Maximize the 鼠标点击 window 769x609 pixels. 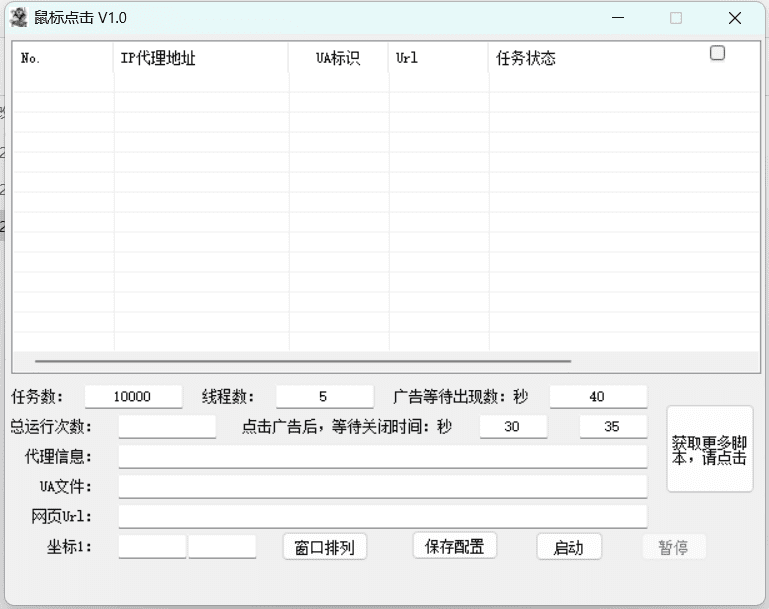(676, 18)
